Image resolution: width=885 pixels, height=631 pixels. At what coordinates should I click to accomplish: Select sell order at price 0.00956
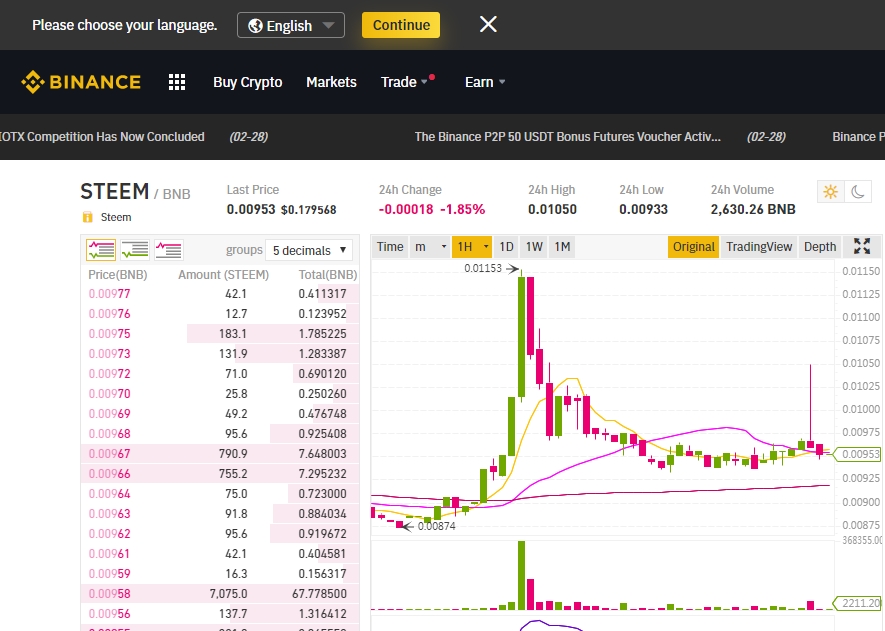point(220,614)
